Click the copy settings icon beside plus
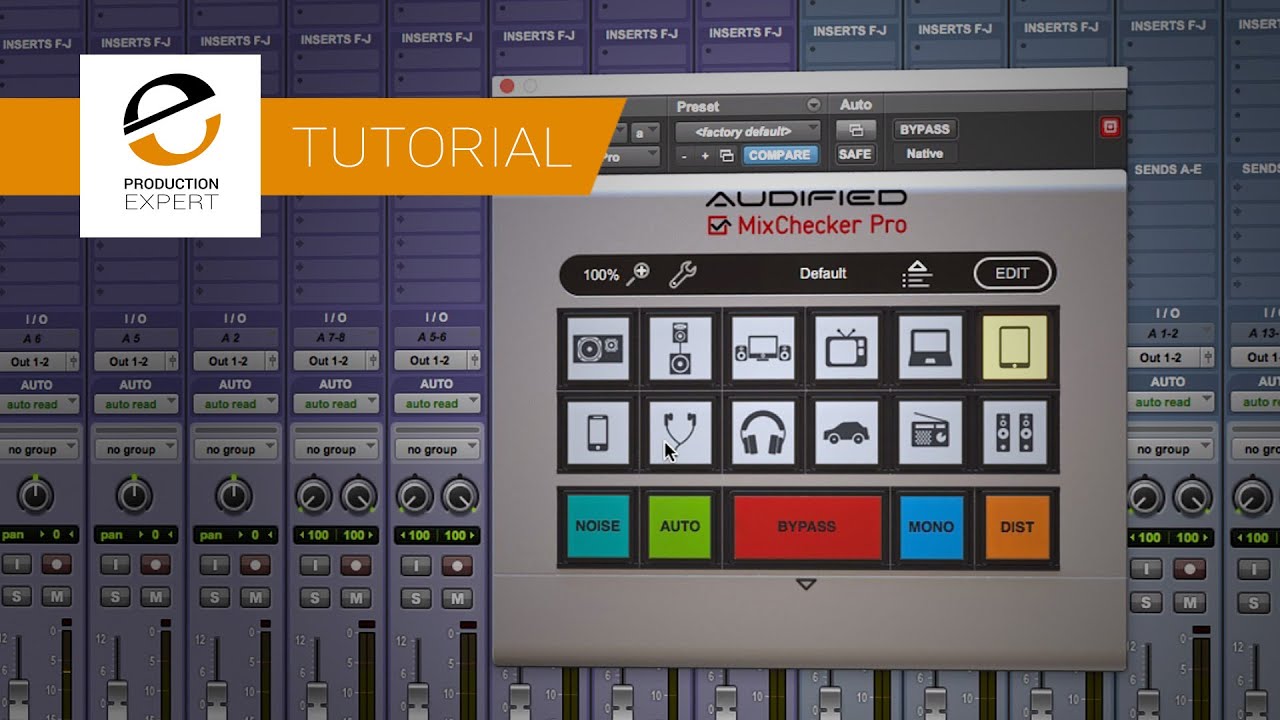Viewport: 1280px width, 720px height. point(727,156)
